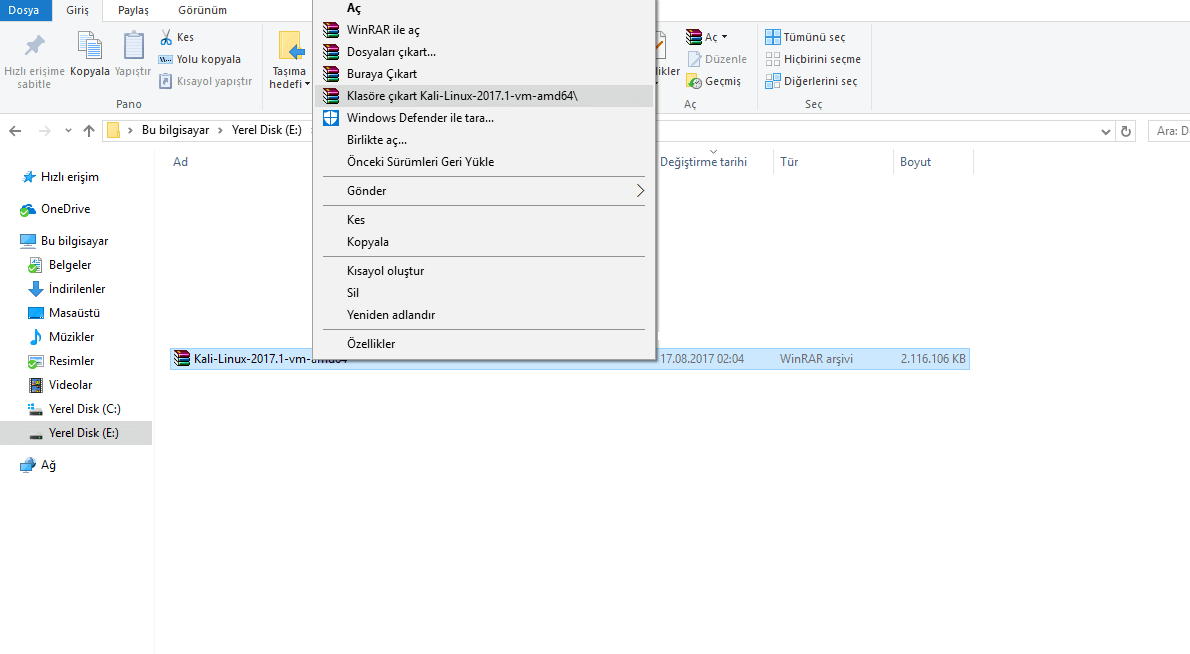Screen dimensions: 1190x654
Task: Choose Kısayol oluştur from context menu
Action: 483,271
